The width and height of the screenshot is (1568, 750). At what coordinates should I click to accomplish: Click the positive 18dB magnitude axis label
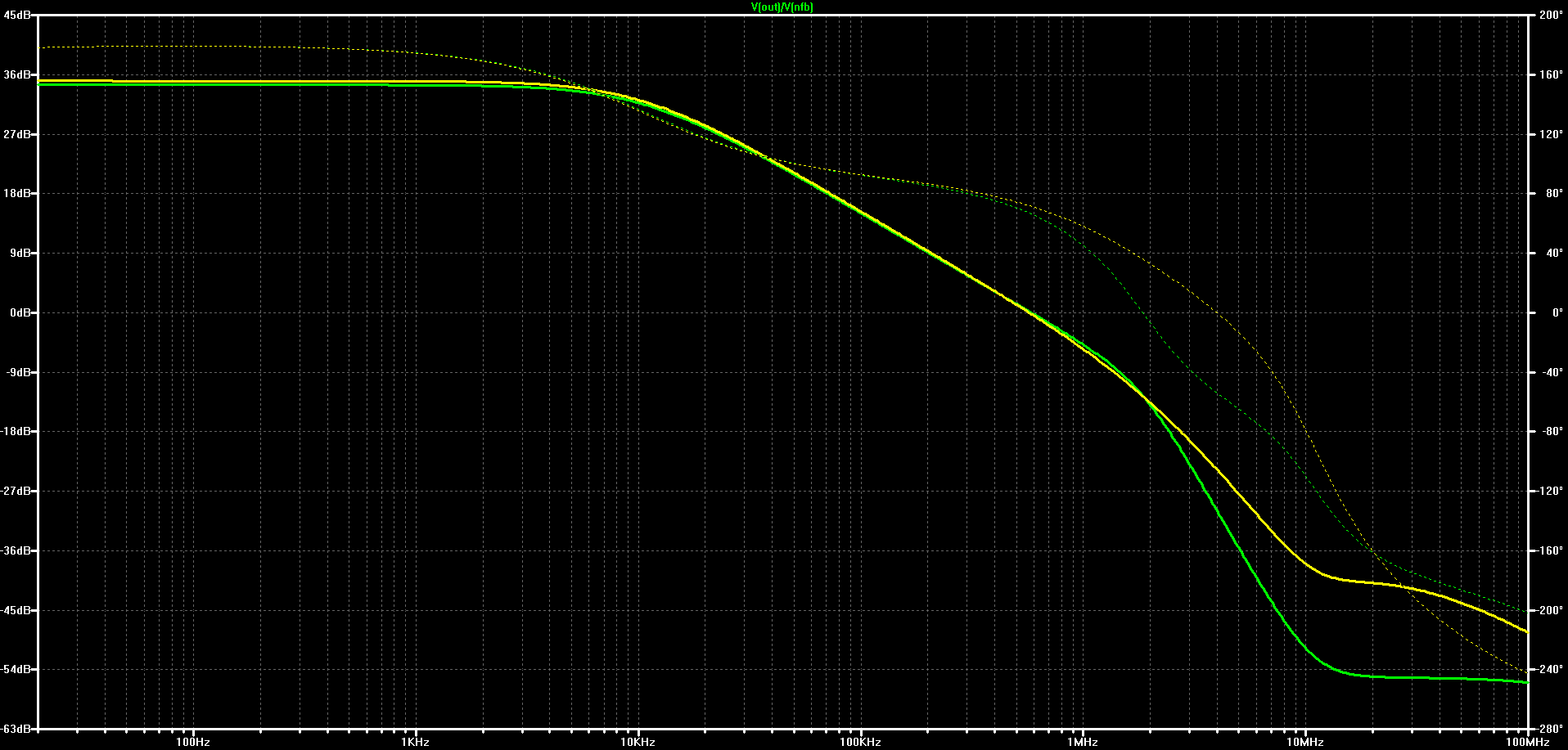pyautogui.click(x=17, y=194)
